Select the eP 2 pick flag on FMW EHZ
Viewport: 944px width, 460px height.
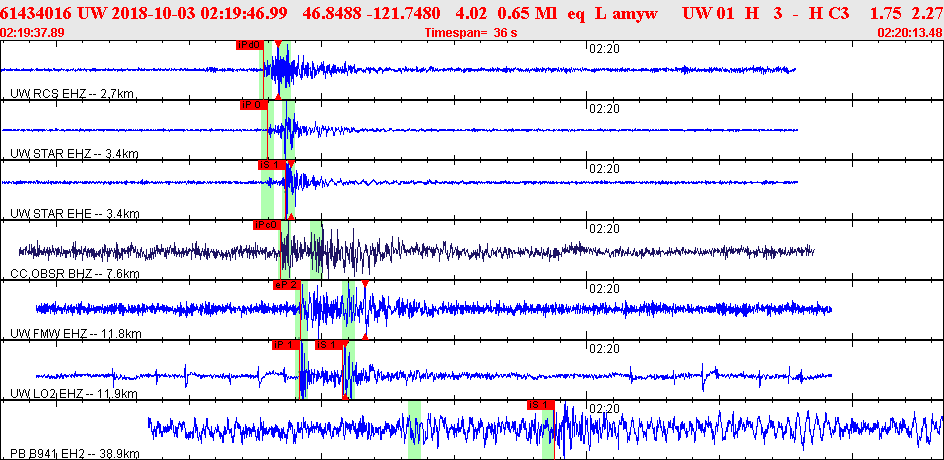click(x=286, y=285)
